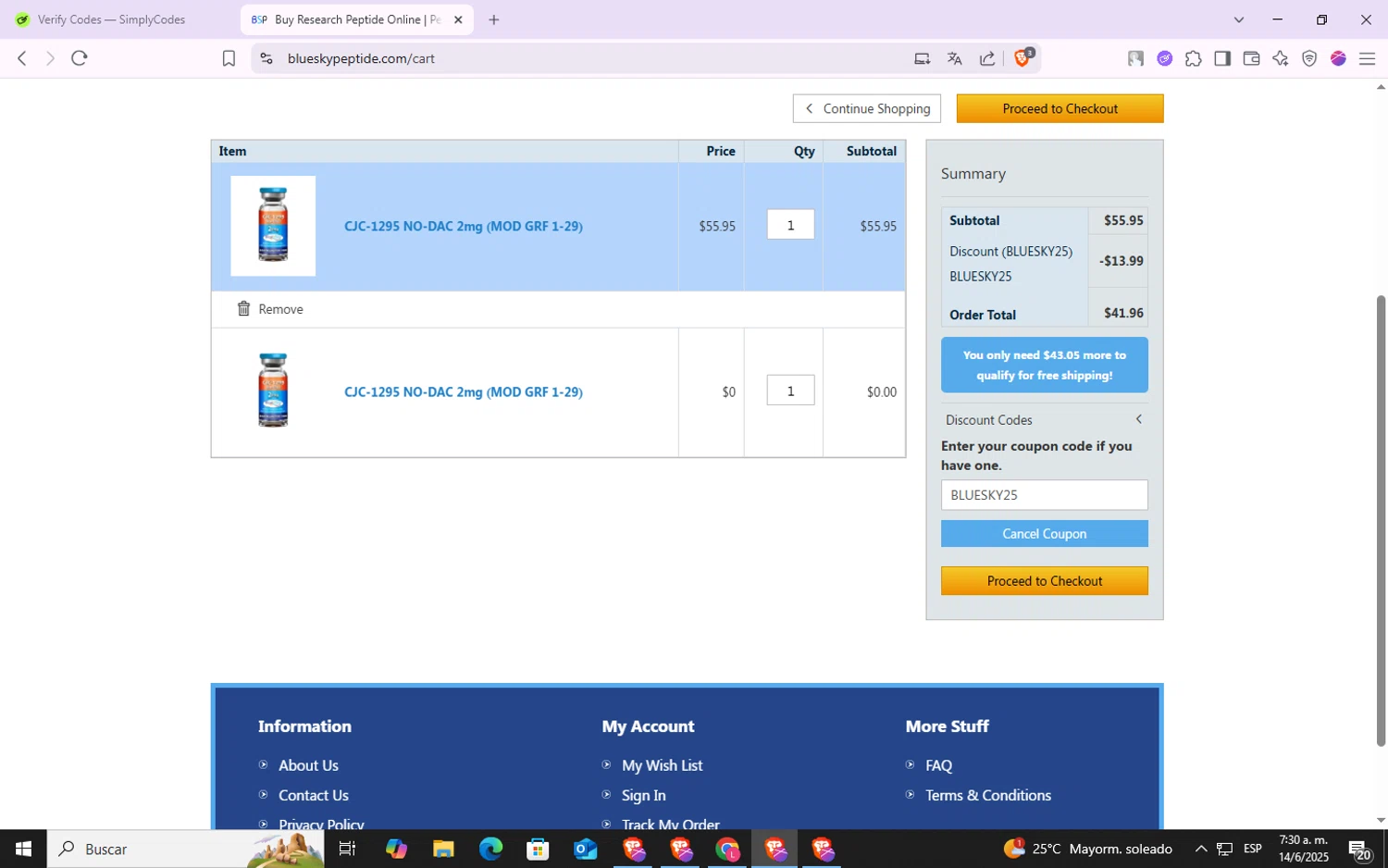
Task: Open About Us footer link
Action: pos(308,765)
